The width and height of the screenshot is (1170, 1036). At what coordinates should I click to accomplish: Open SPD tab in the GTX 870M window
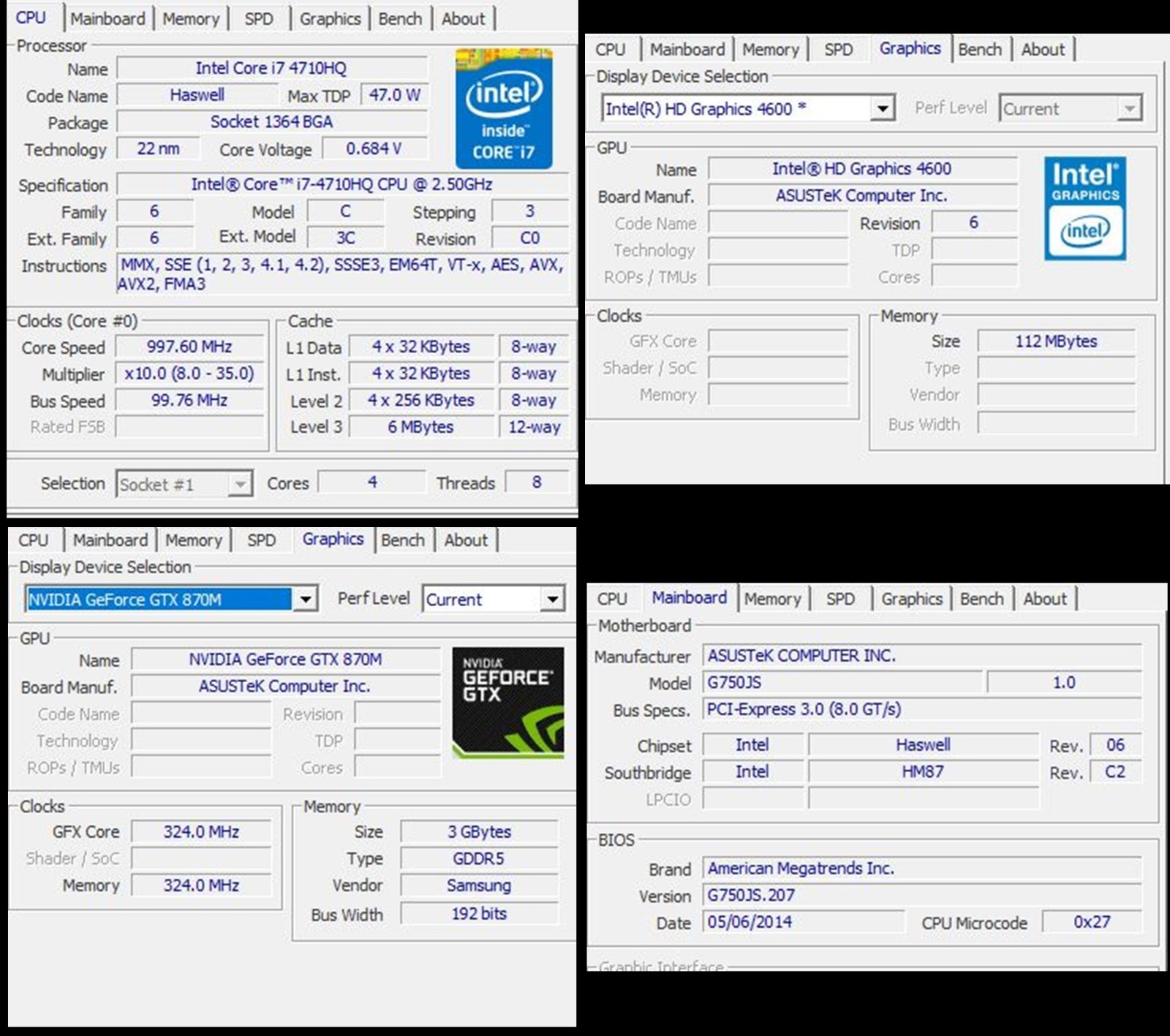point(262,540)
